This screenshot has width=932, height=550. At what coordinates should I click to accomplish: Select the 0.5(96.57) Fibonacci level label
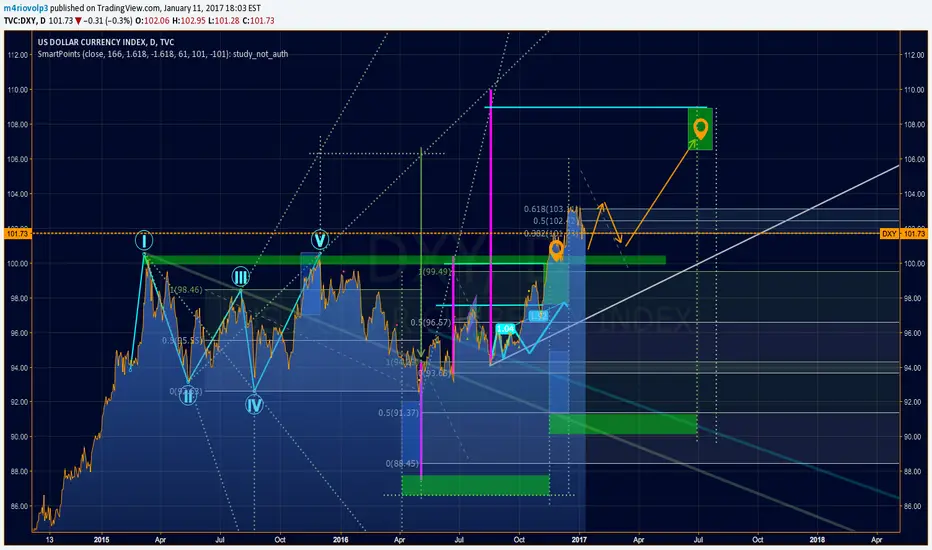coord(430,322)
